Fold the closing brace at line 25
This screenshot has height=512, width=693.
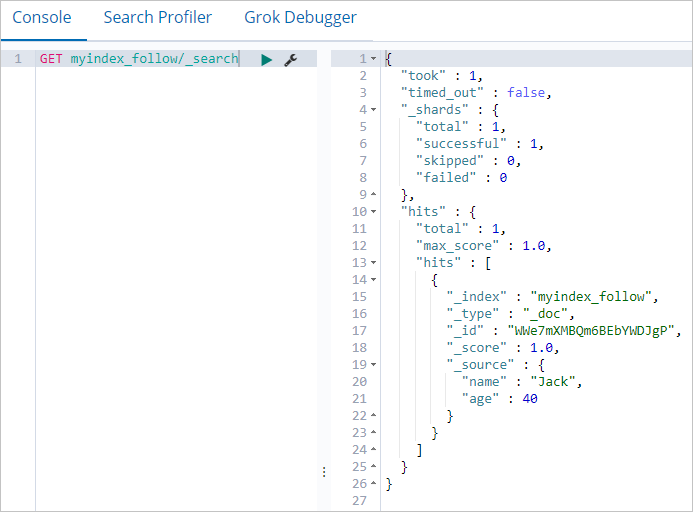click(373, 466)
